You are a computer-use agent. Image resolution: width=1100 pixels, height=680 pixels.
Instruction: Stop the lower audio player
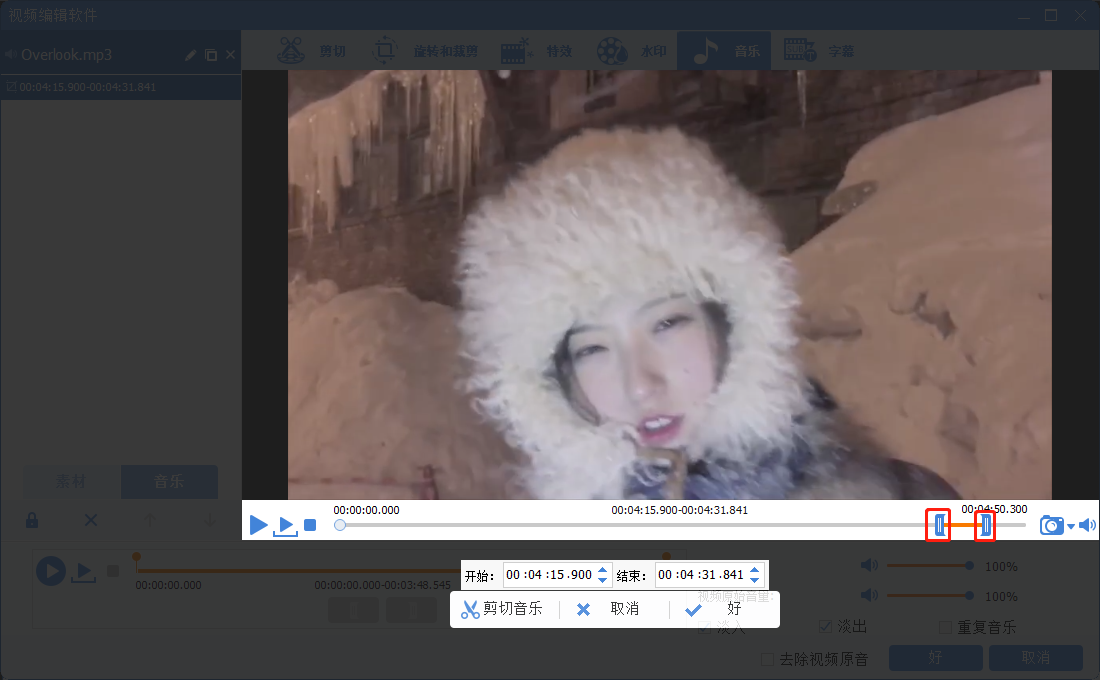pos(113,571)
